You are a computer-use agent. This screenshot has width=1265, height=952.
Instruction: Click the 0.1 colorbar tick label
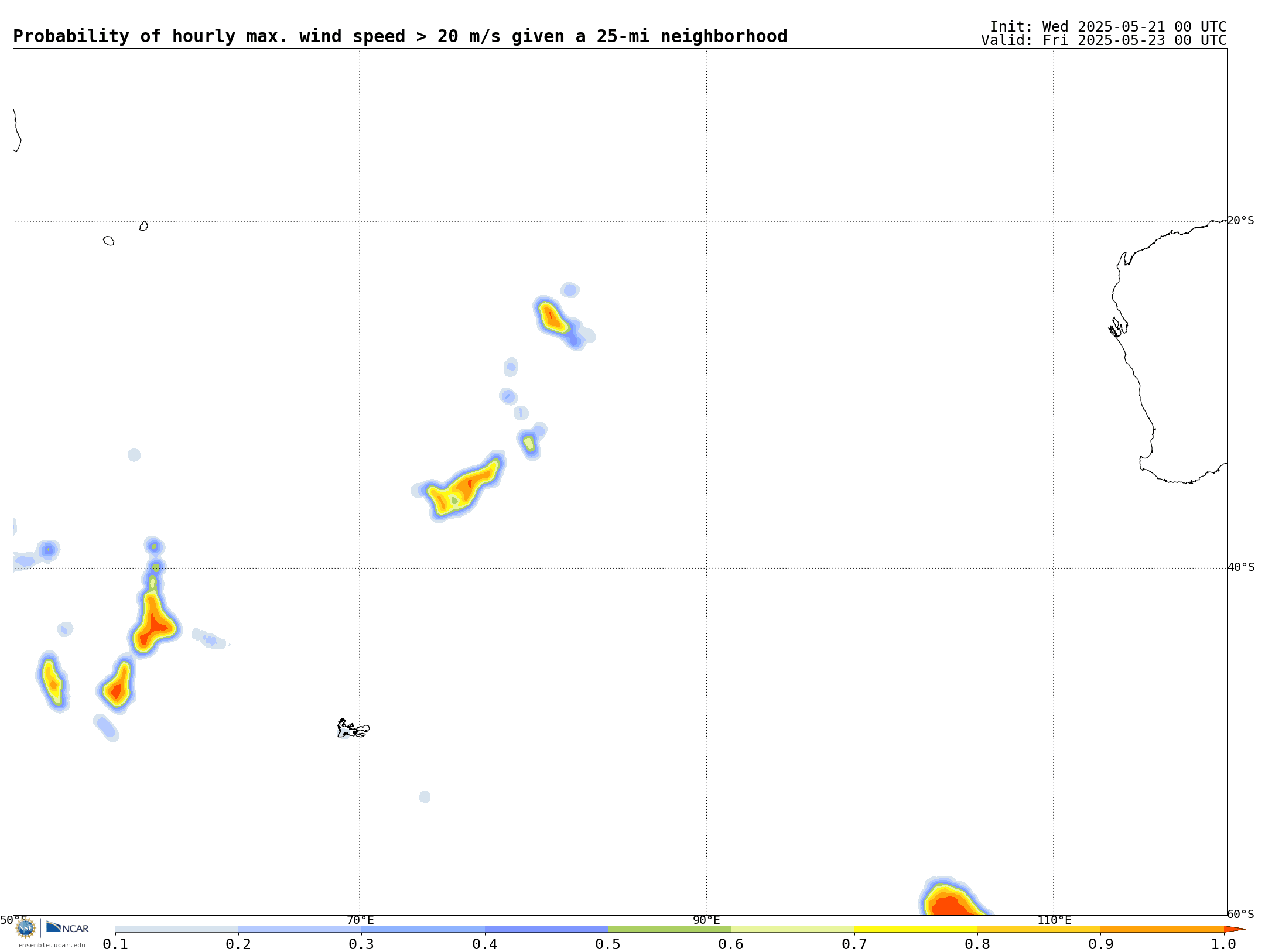coord(115,944)
